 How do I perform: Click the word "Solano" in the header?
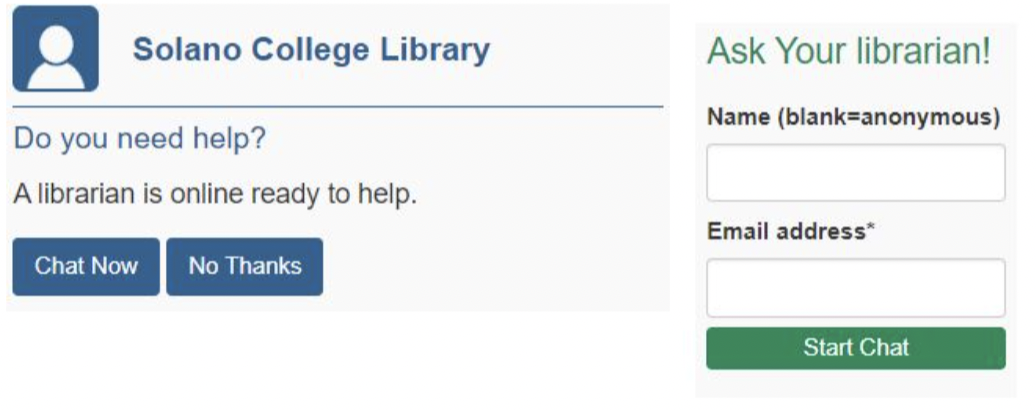tap(183, 49)
